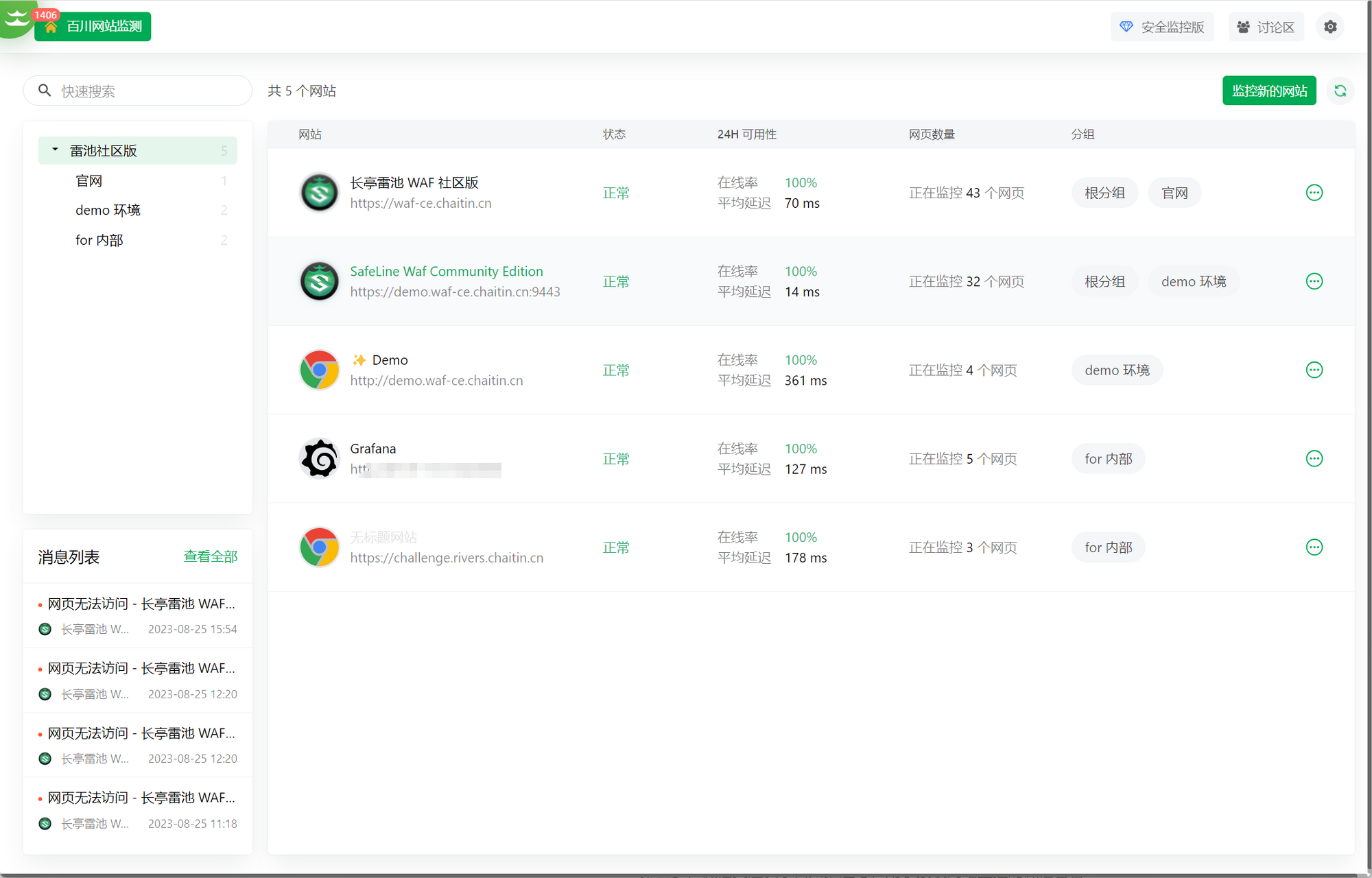Click the refresh icon beside 监控新的网站

coord(1340,91)
